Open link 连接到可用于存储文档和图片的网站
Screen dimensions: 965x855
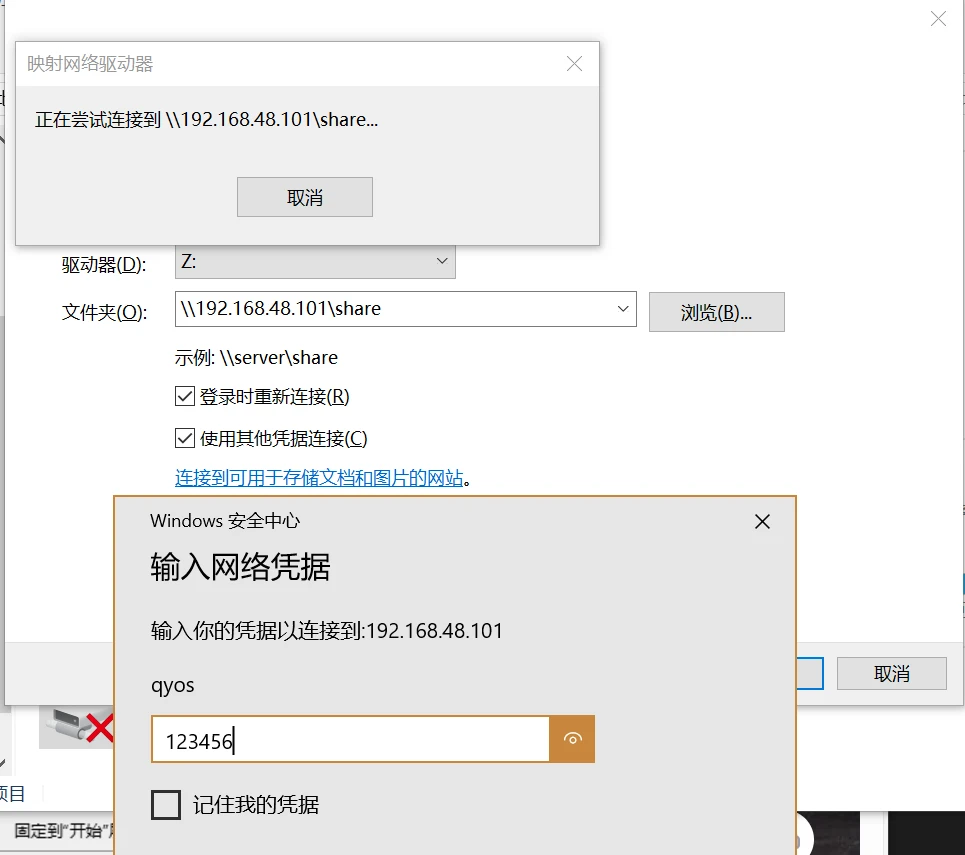point(319,478)
